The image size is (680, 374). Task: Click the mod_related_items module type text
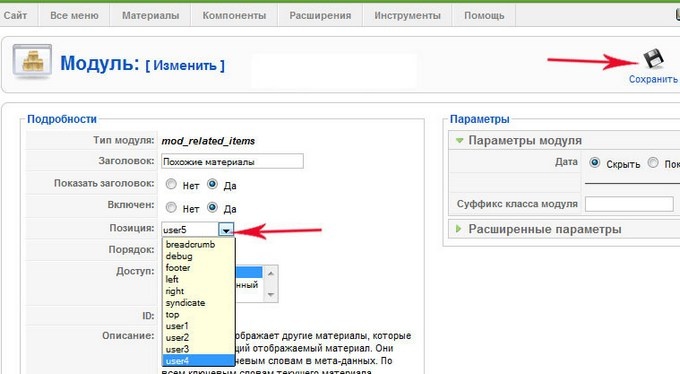208,141
